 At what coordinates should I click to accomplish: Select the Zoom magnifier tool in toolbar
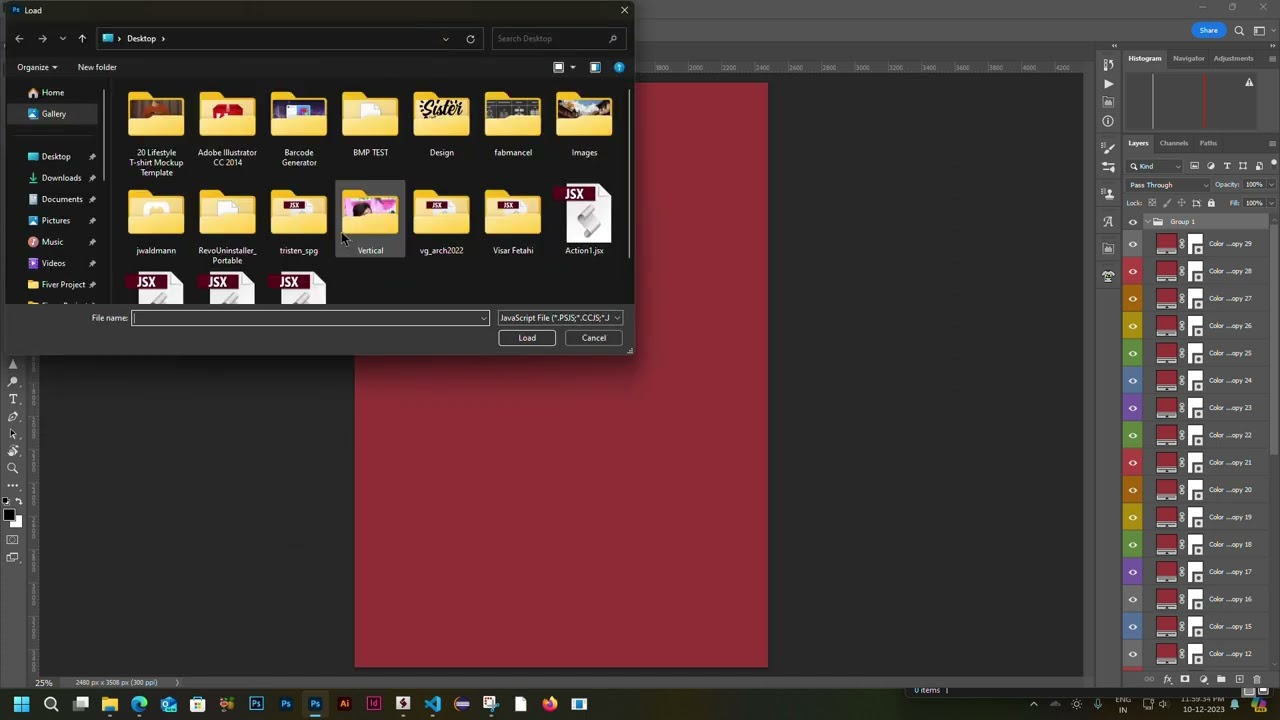[x=13, y=467]
